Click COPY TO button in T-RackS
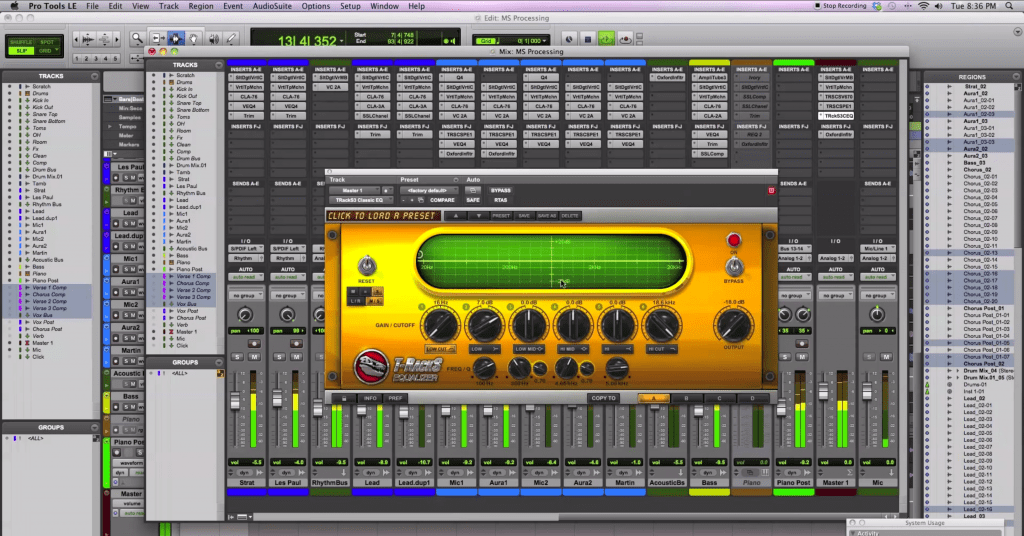The height and width of the screenshot is (536, 1024). click(603, 398)
